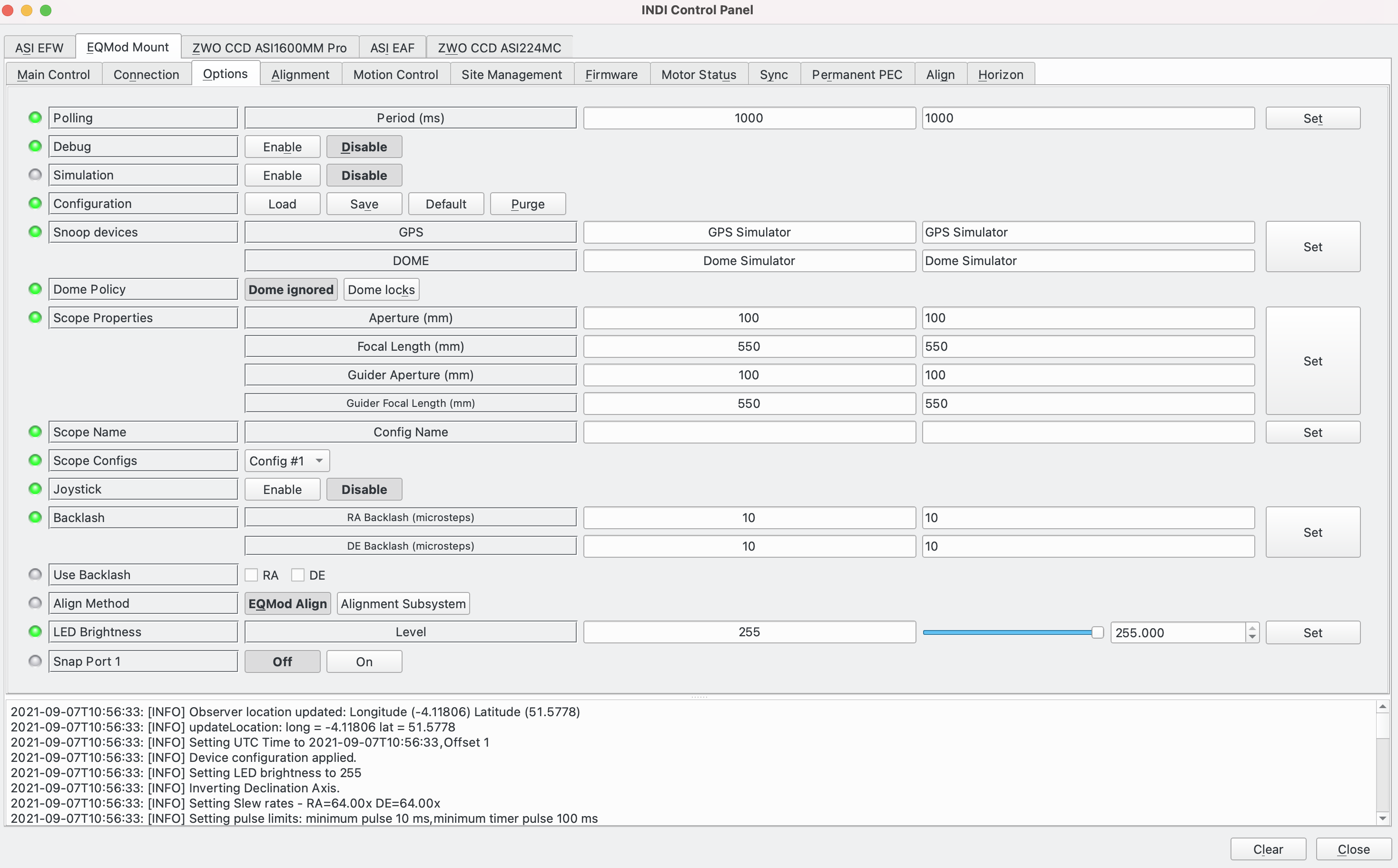Enable the RA backlash checkbox
The height and width of the screenshot is (868, 1398).
point(252,574)
